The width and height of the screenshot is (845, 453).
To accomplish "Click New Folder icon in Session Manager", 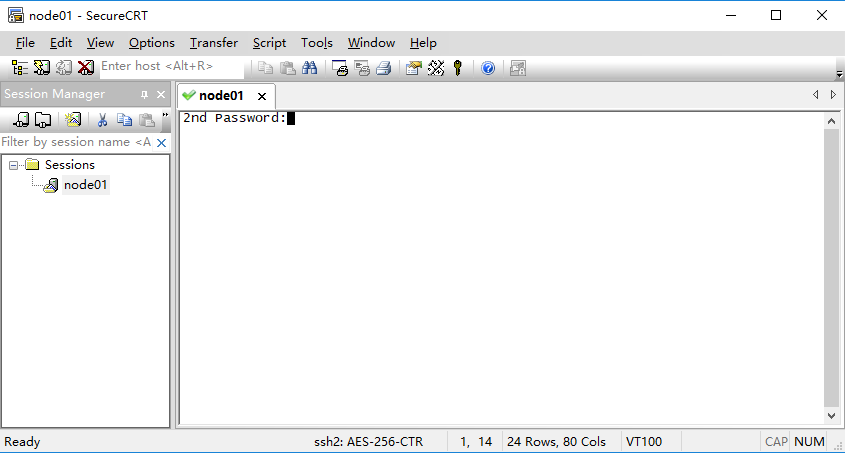I will [x=43, y=120].
